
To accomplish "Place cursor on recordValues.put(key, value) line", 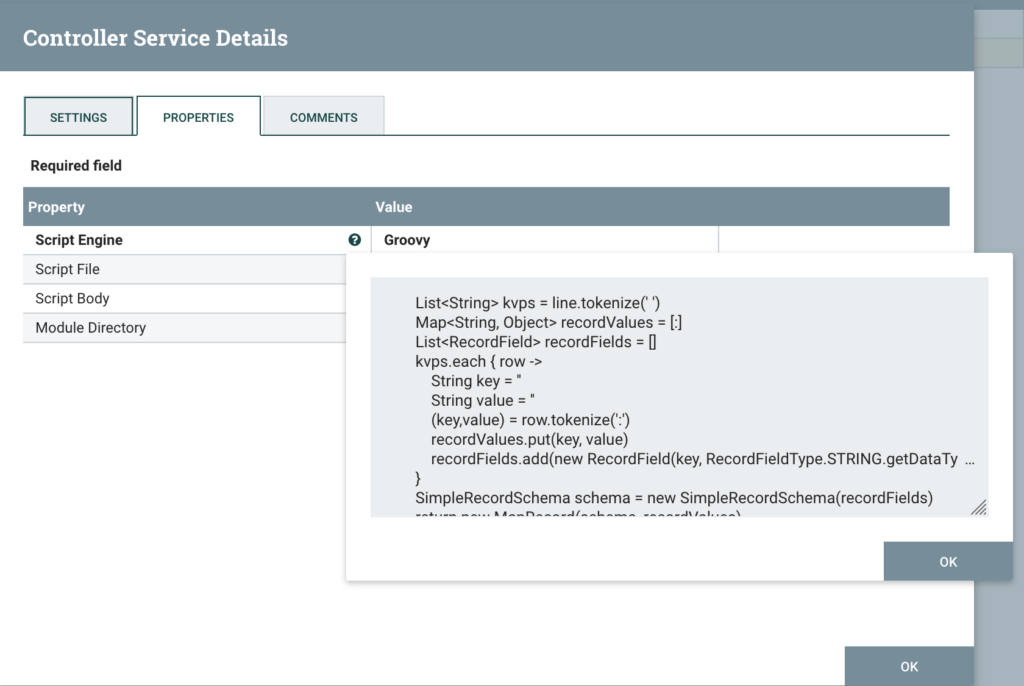I will 529,439.
